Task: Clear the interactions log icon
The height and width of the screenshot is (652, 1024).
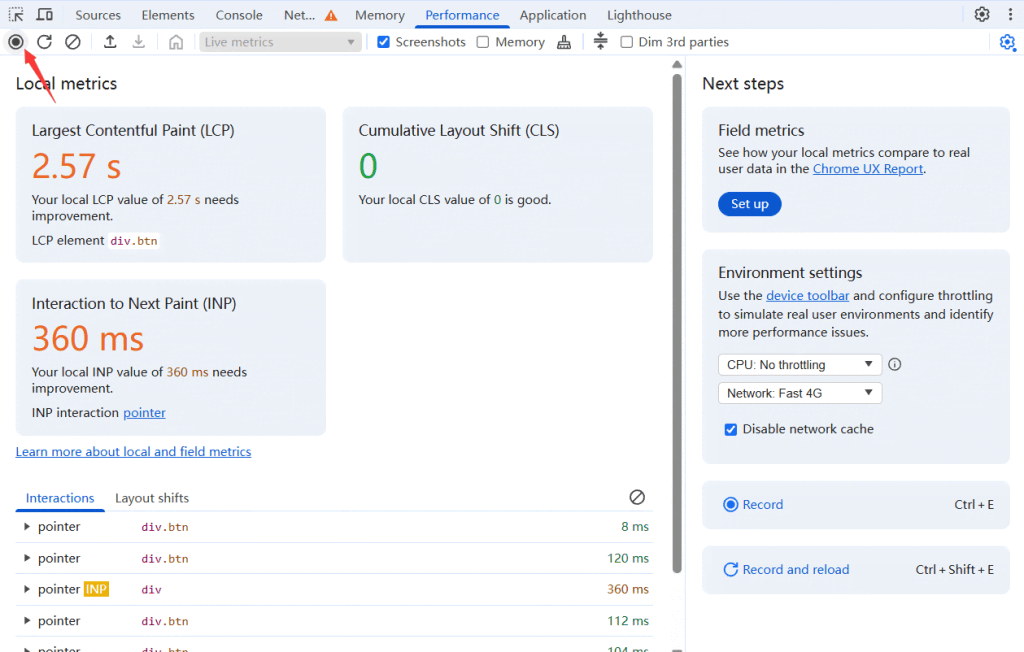Action: pos(637,497)
